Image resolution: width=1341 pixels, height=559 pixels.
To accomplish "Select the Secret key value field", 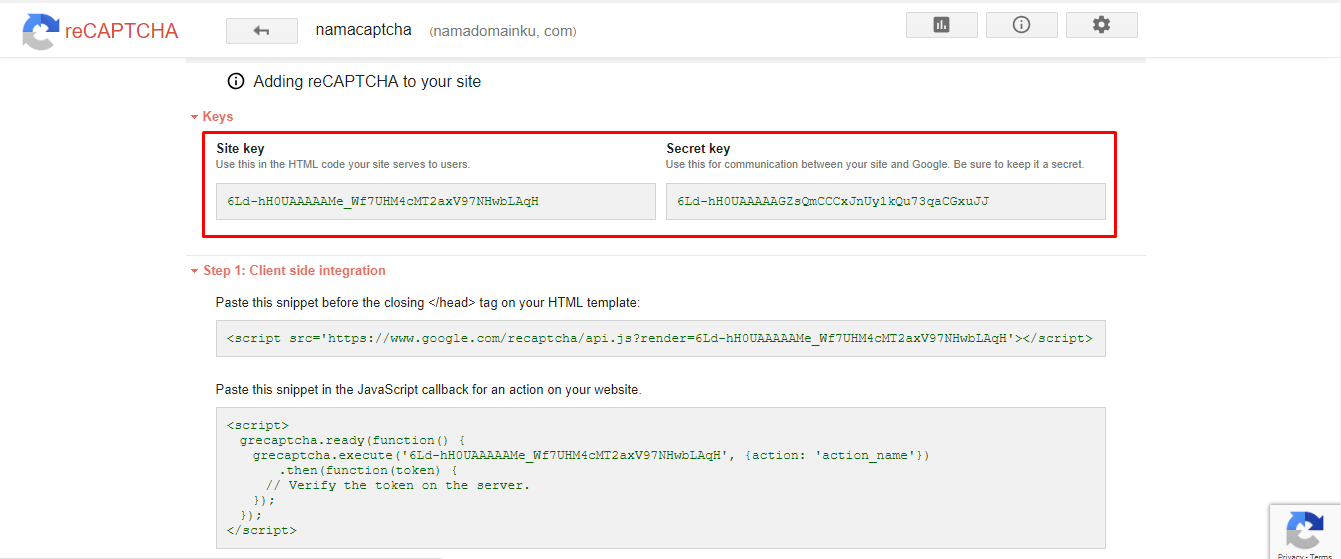I will 885,201.
